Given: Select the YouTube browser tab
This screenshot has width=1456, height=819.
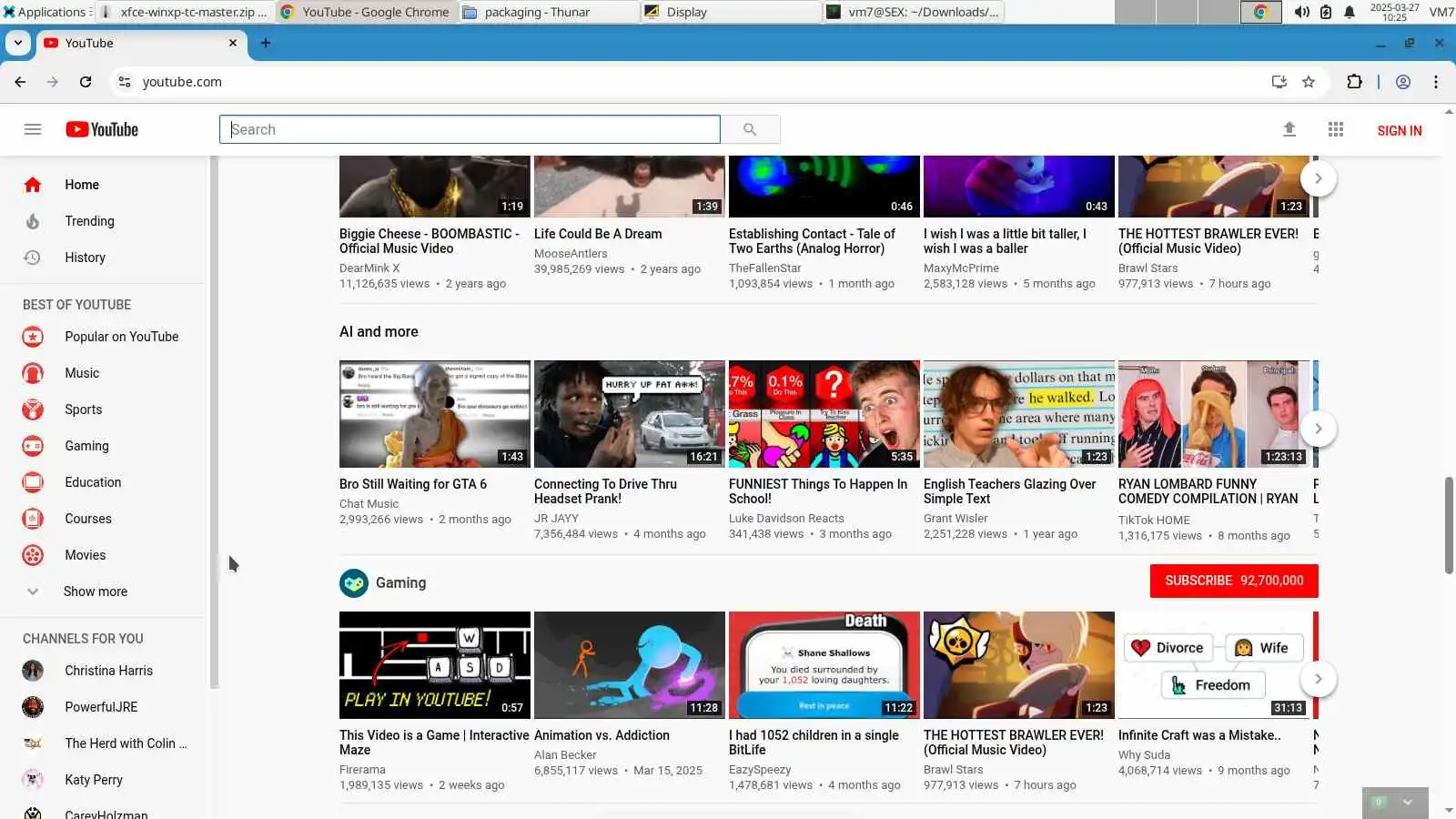Looking at the screenshot, I should 141,43.
